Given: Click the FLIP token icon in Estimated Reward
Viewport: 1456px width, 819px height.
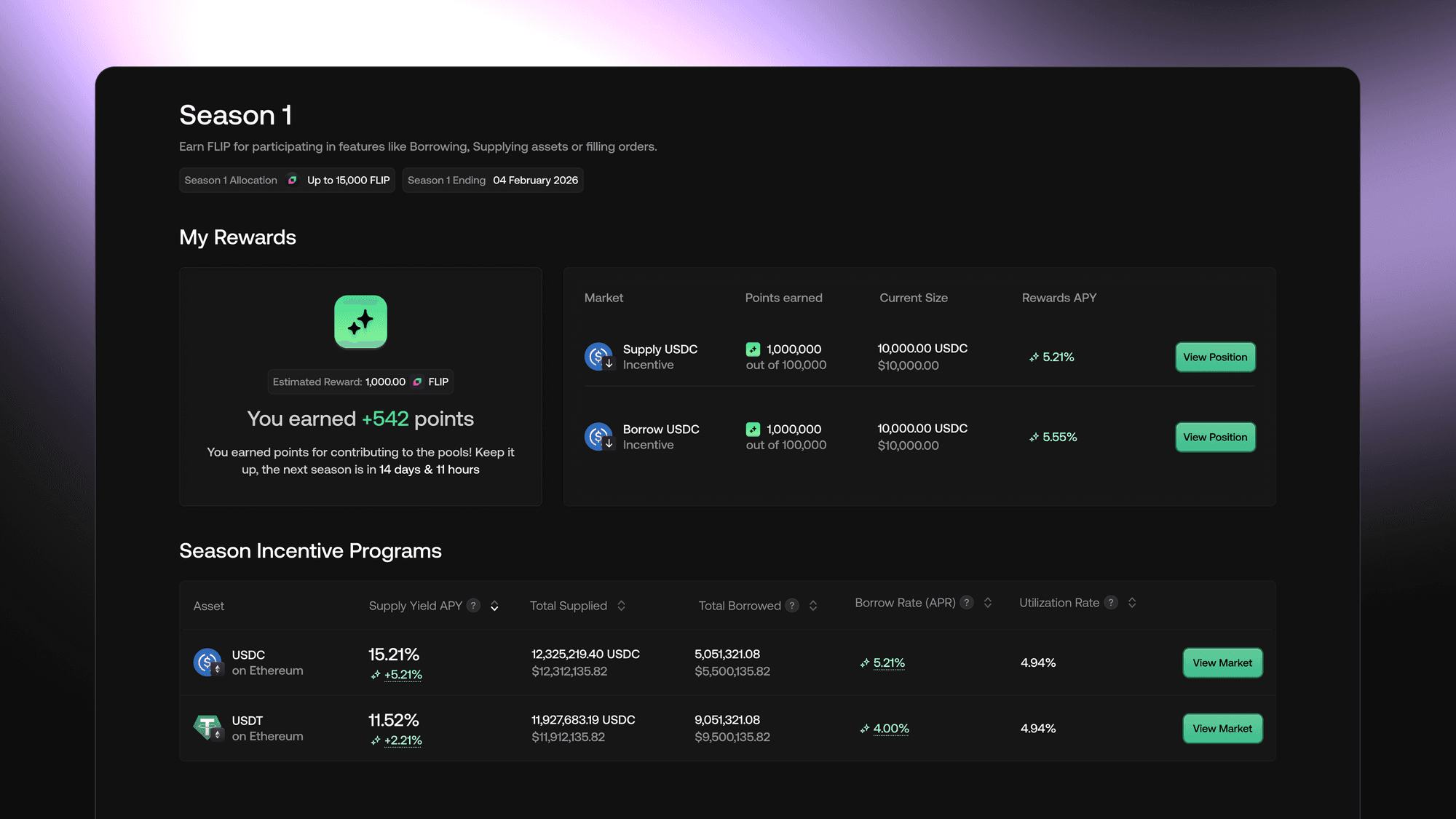Looking at the screenshot, I should pos(417,381).
